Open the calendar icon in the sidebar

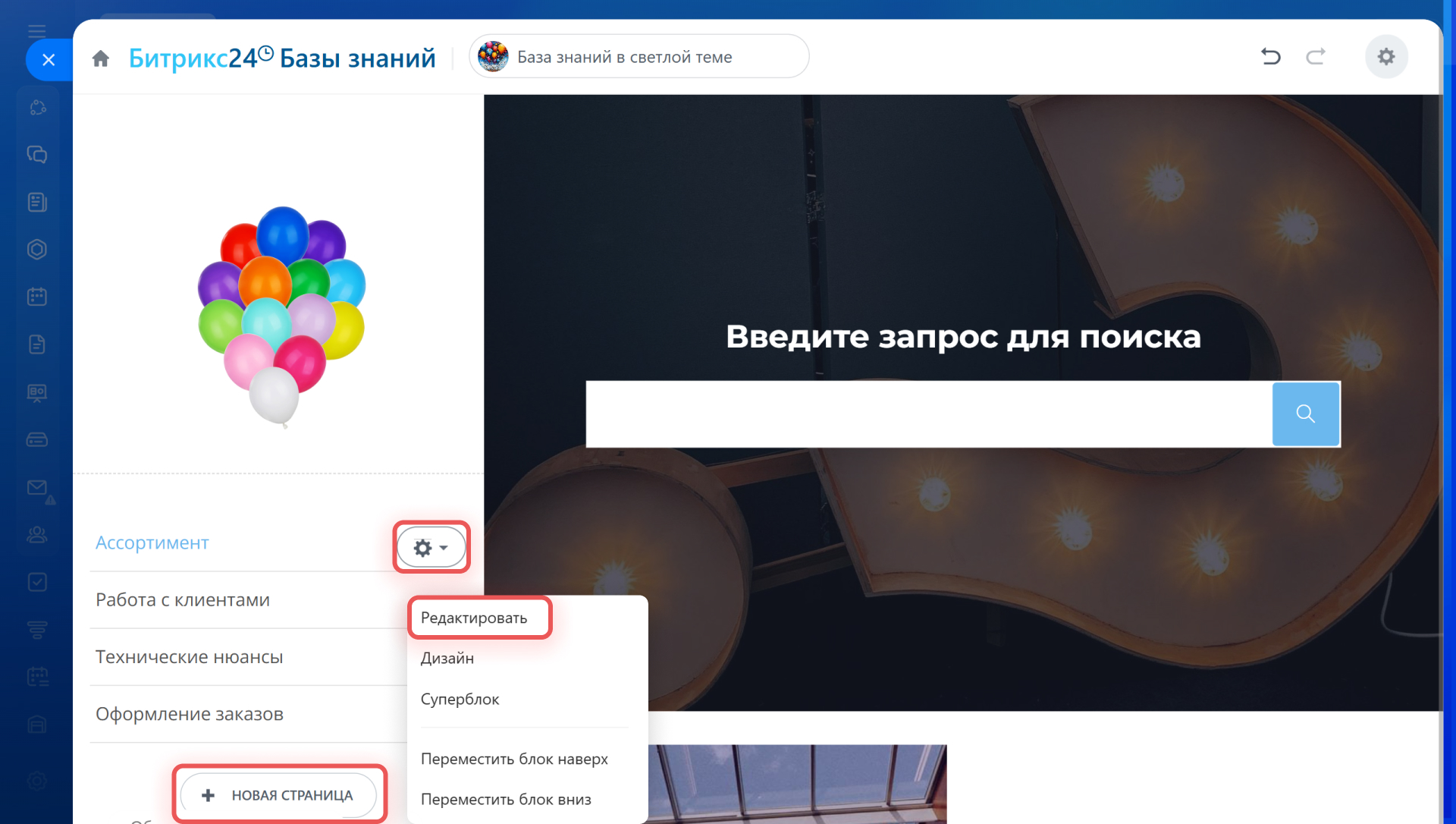[37, 297]
